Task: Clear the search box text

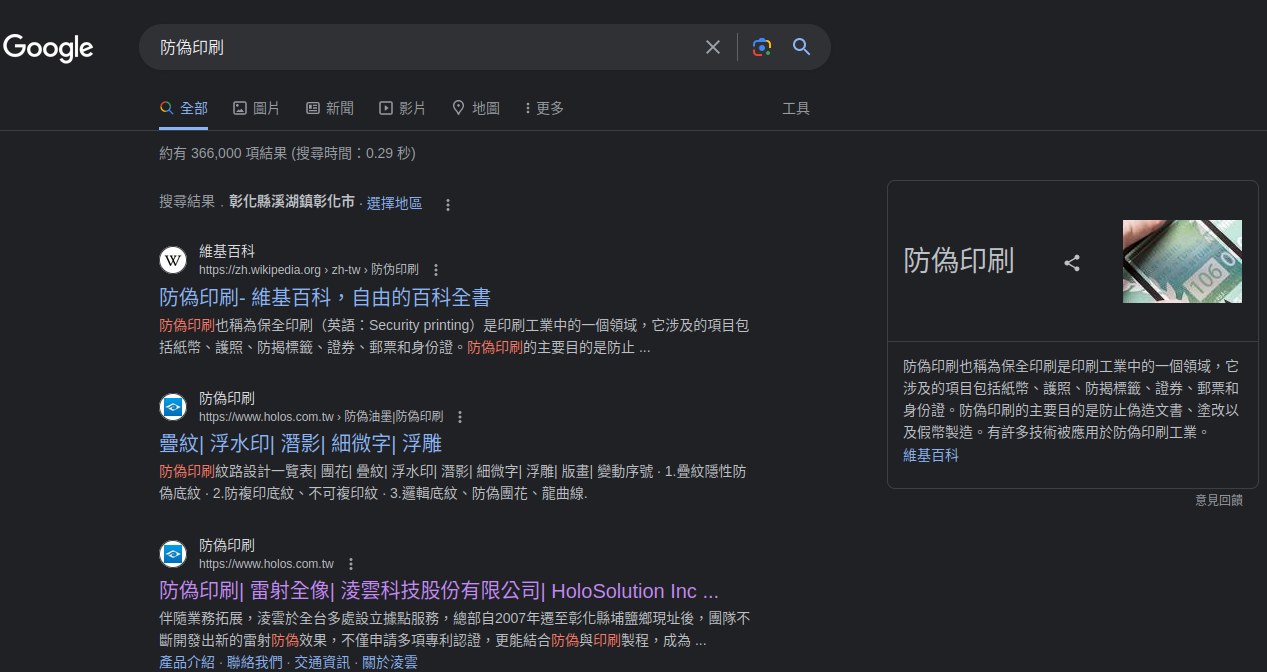Action: coord(712,47)
